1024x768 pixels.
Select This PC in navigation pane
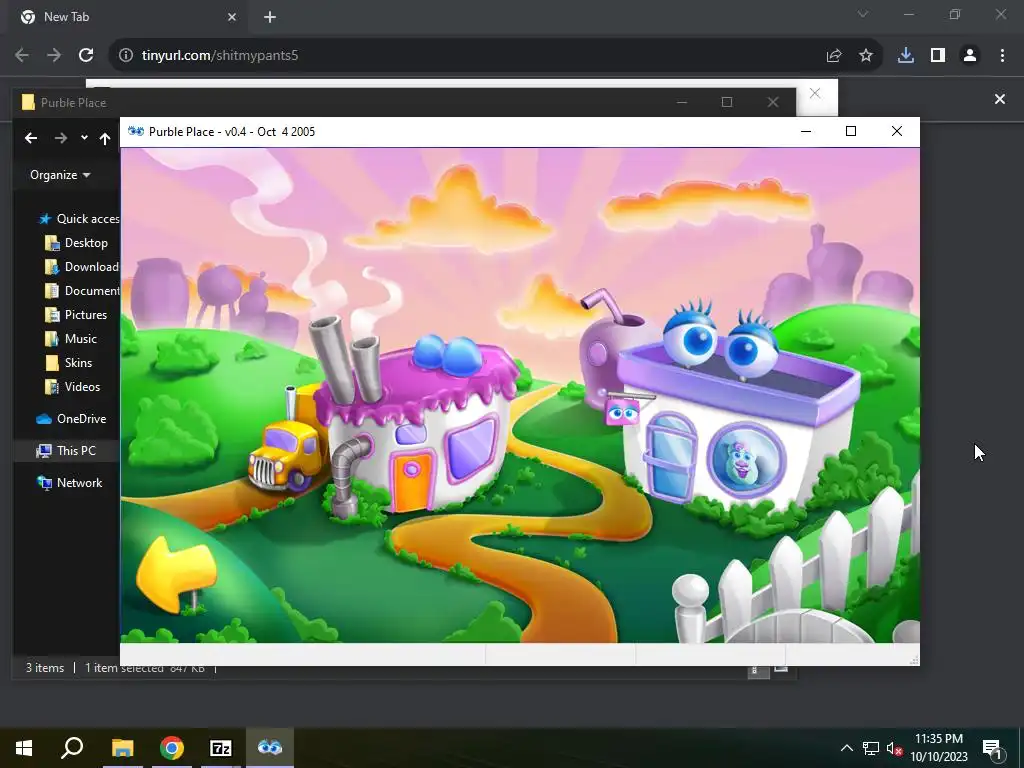pyautogui.click(x=65, y=451)
